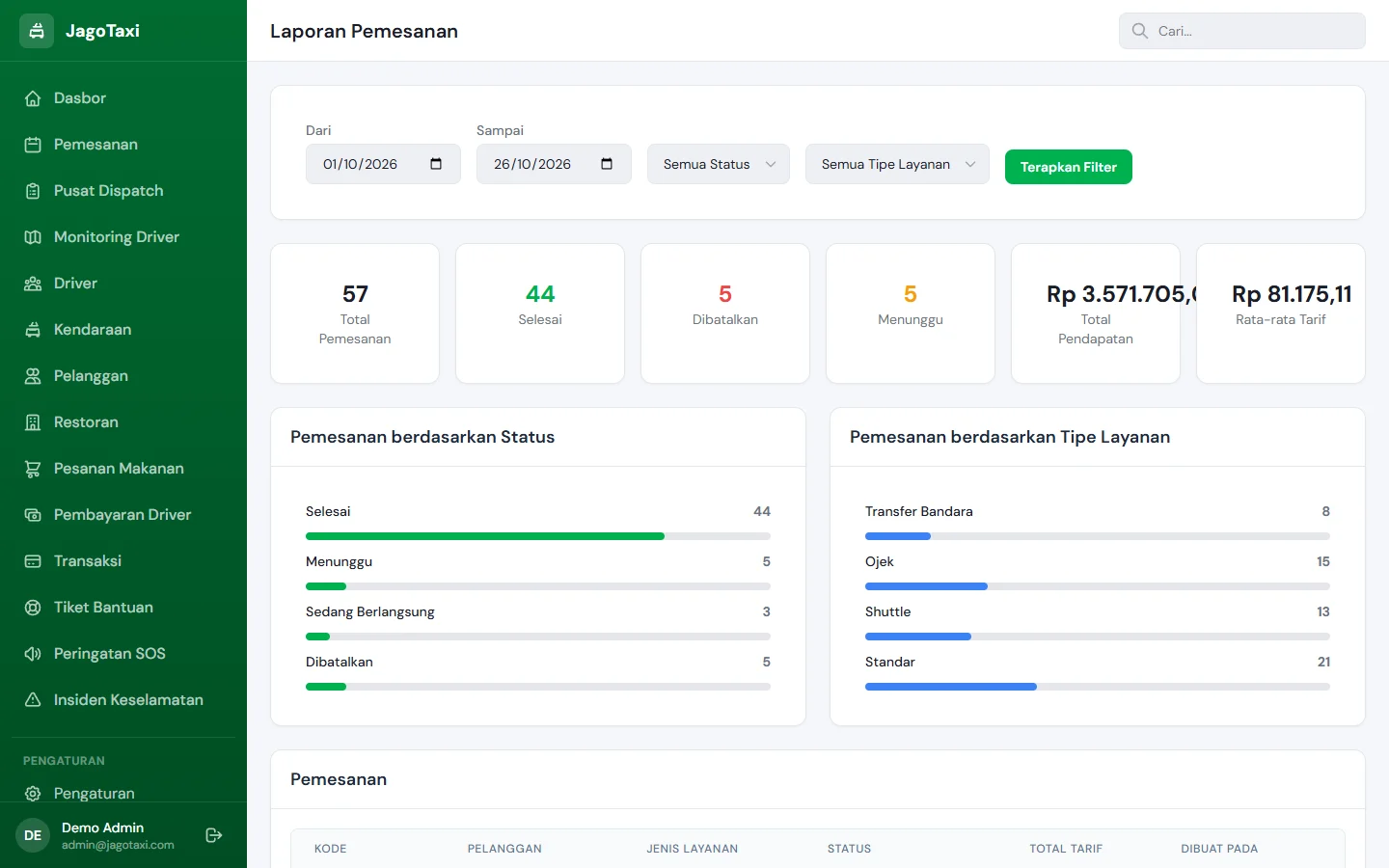The width and height of the screenshot is (1389, 868).
Task: Click the 57 Total Pemesanan card
Action: coord(355,313)
